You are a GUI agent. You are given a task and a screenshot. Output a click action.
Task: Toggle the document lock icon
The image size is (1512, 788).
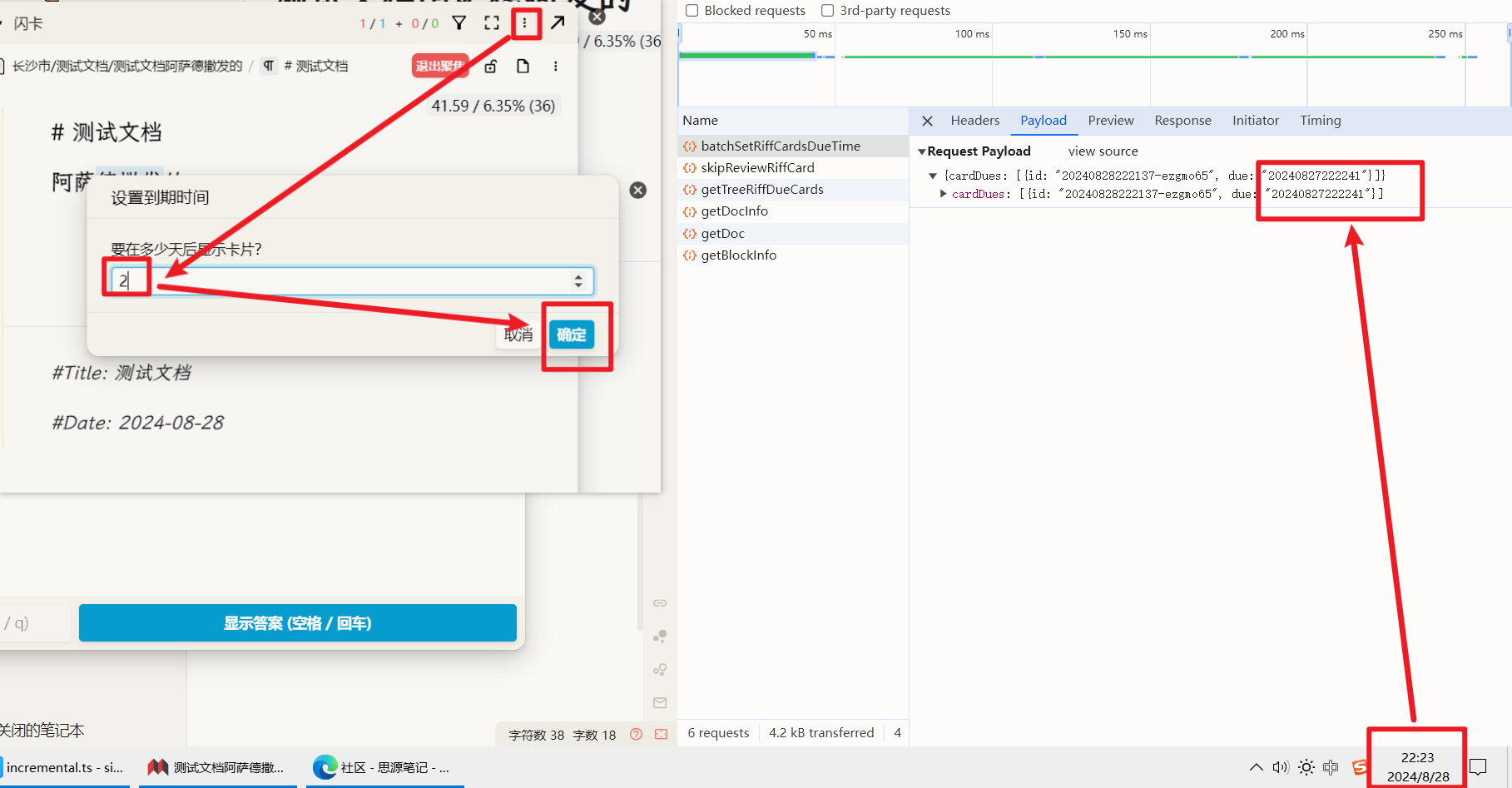coord(491,66)
